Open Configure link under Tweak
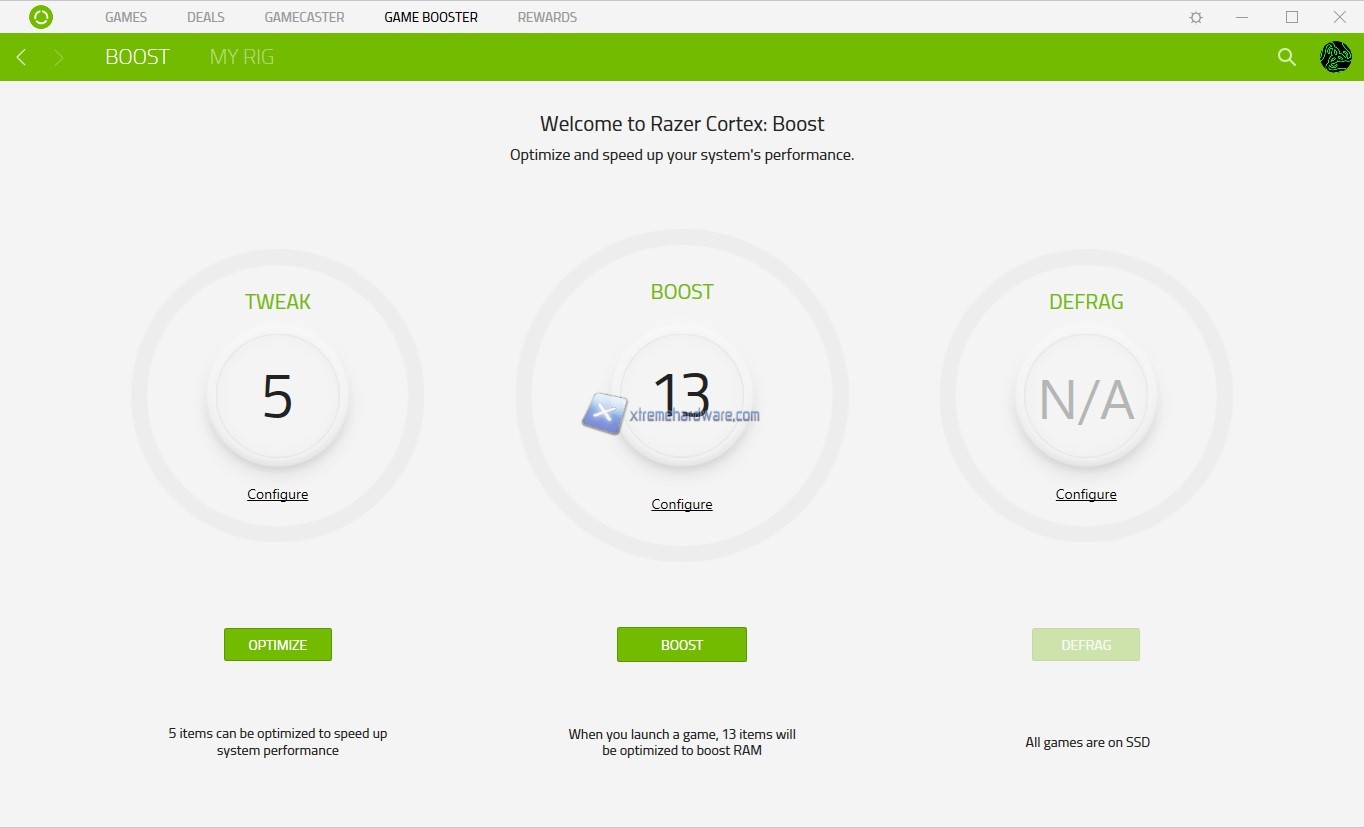The image size is (1364, 828). [278, 494]
